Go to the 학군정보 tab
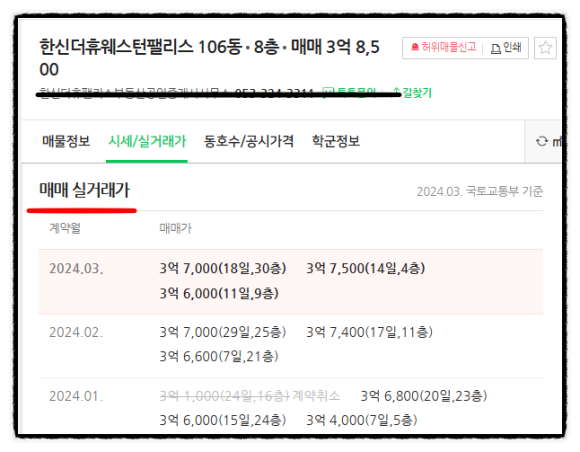 (x=336, y=141)
